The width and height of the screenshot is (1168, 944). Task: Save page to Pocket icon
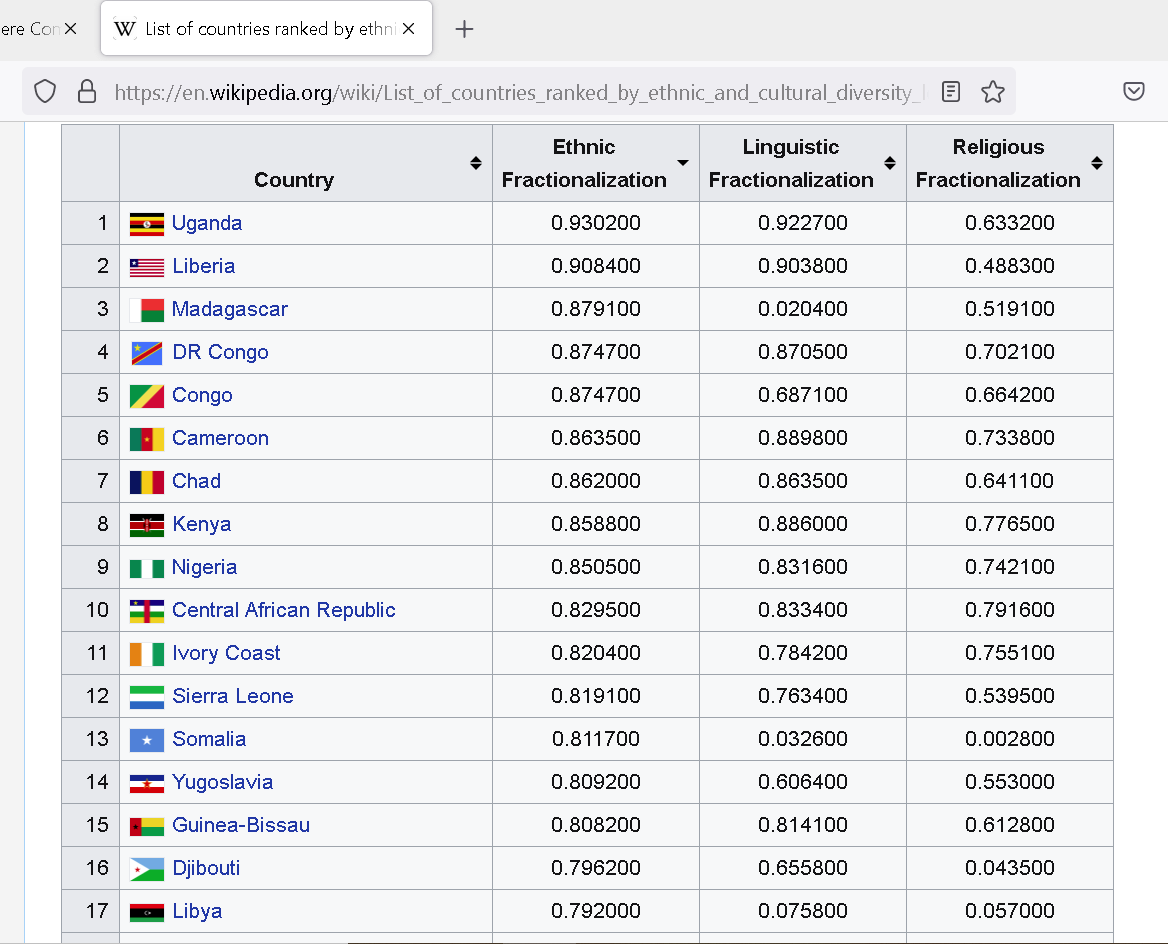[x=1134, y=92]
